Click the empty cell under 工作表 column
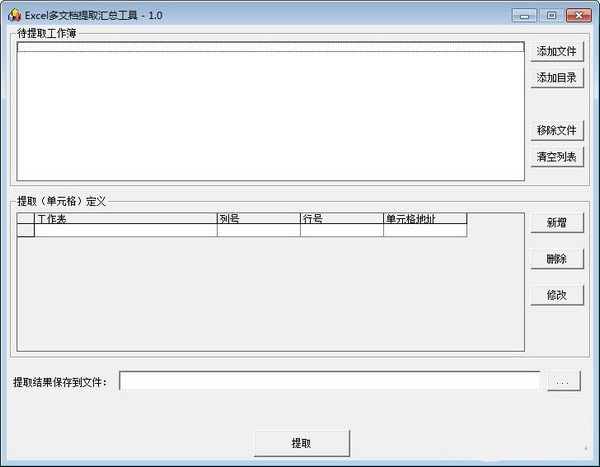This screenshot has width=600, height=467. [x=126, y=230]
